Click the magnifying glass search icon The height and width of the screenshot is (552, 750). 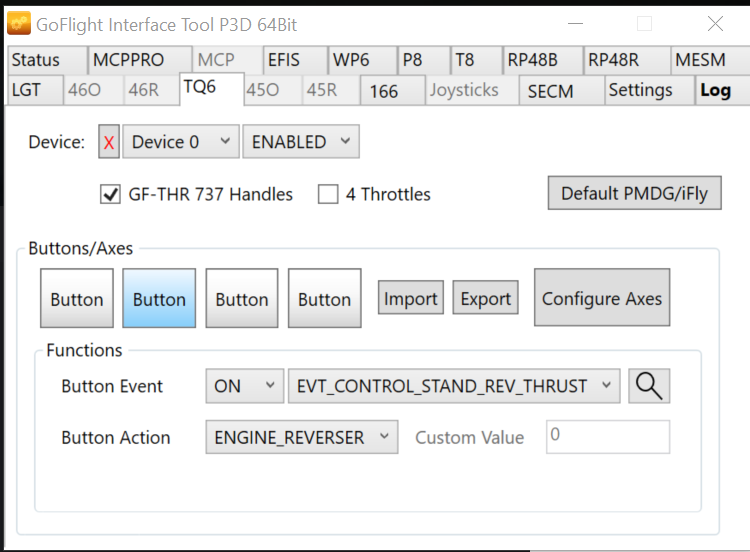pyautogui.click(x=649, y=386)
